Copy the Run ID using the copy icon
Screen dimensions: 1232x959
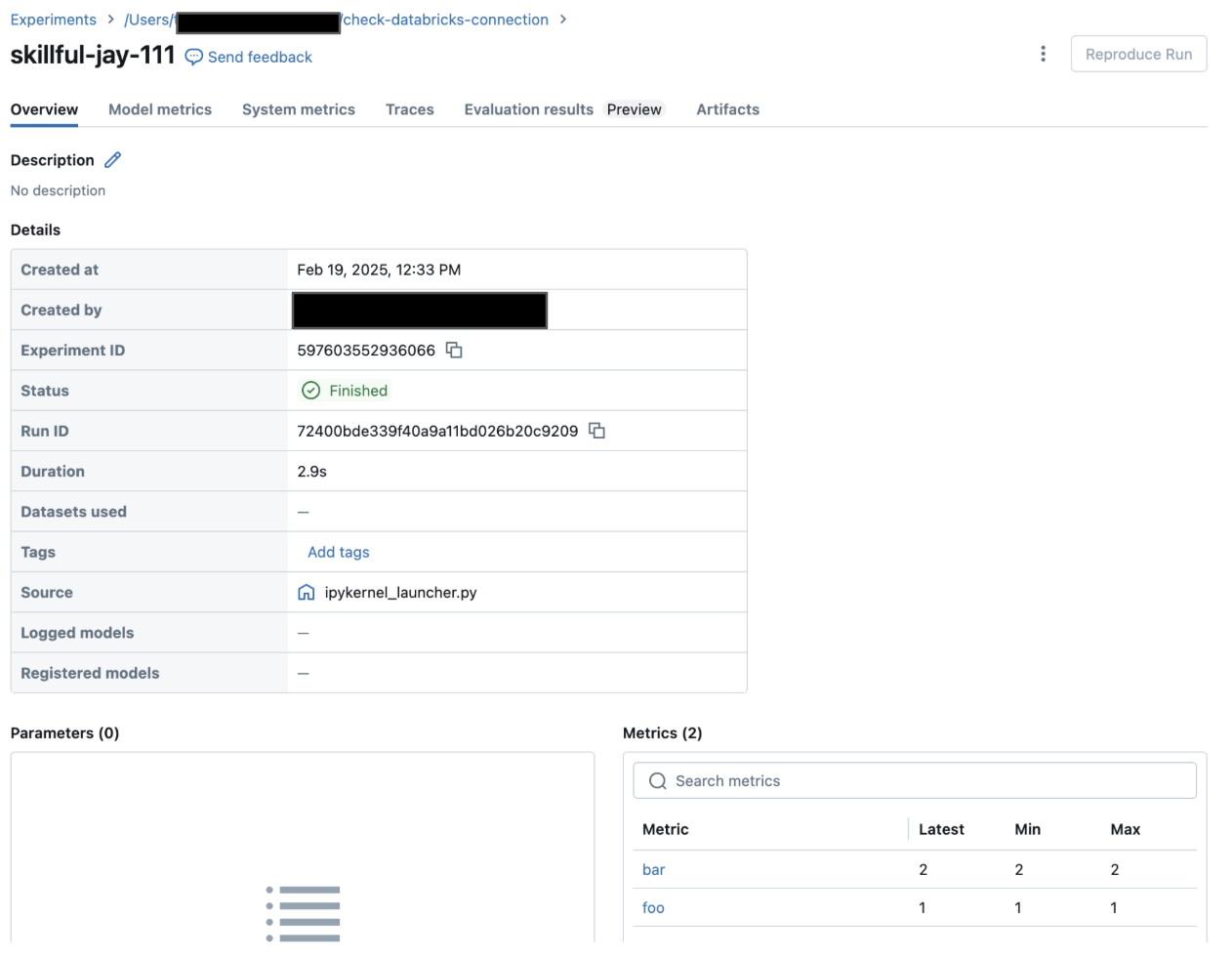(596, 430)
